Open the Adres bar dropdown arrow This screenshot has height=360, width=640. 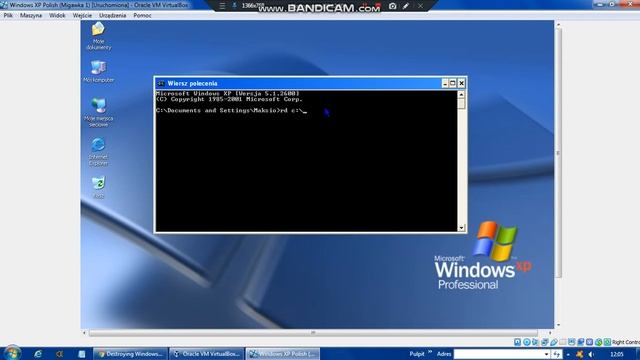point(547,354)
